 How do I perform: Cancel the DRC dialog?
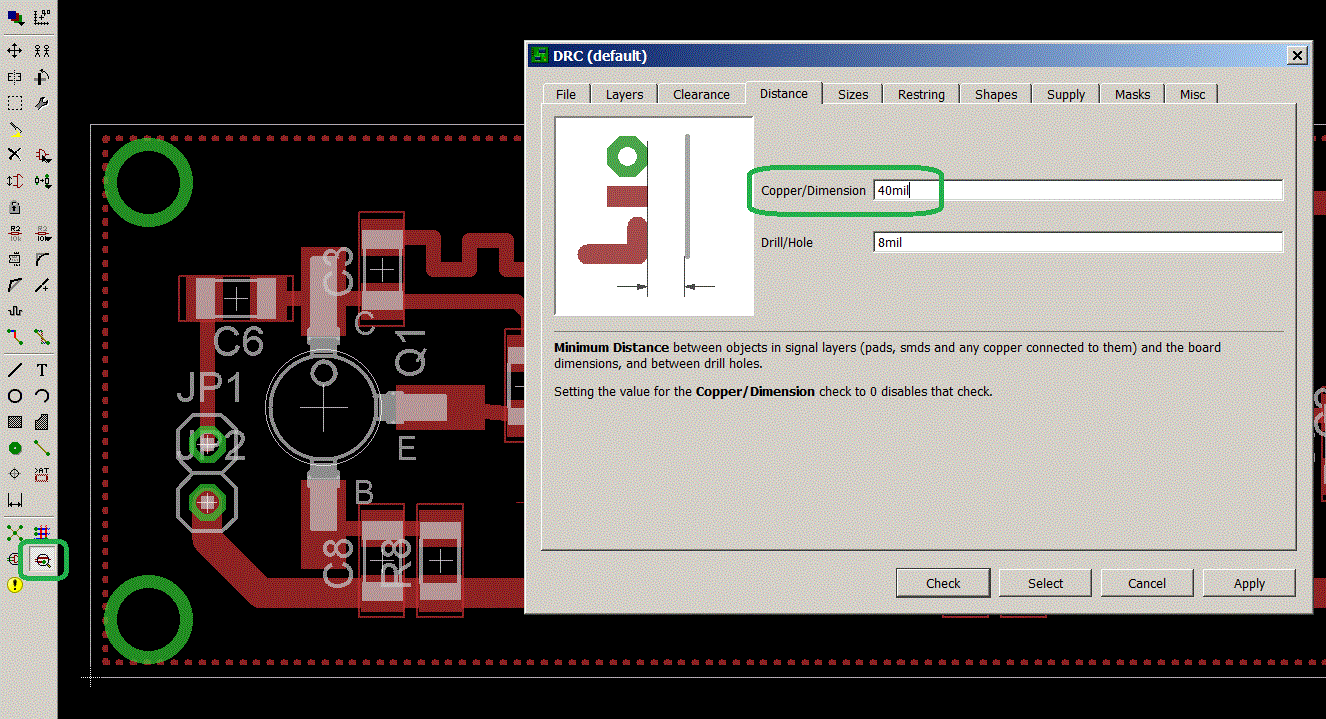coord(1147,583)
